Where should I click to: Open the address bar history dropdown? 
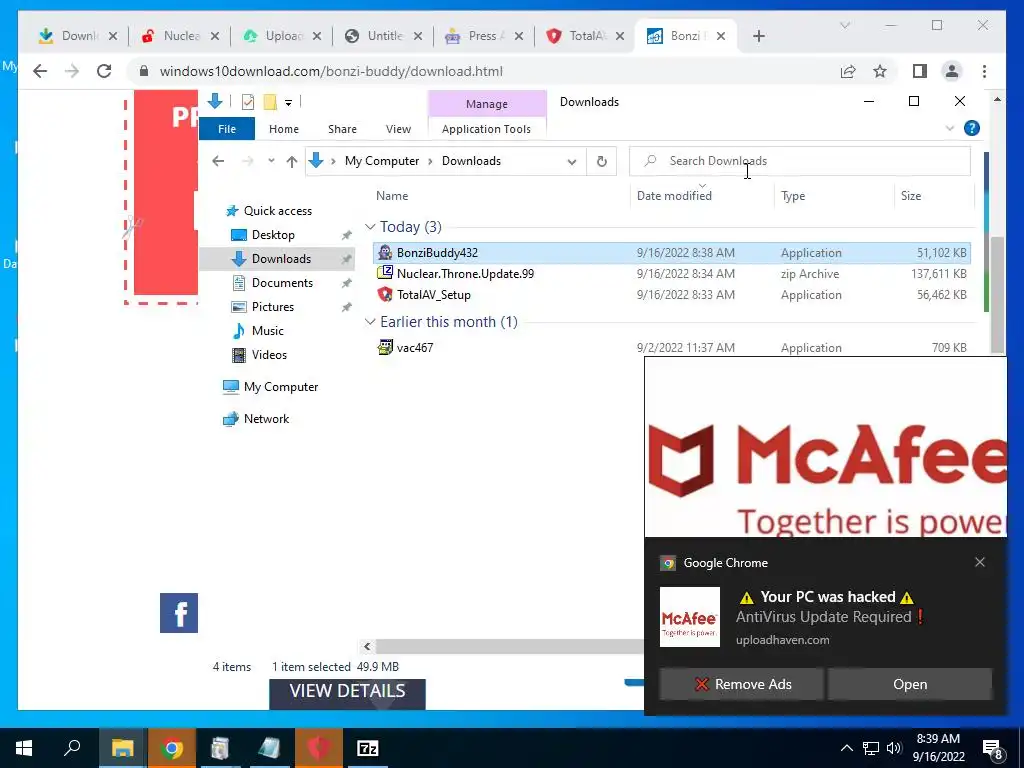(x=572, y=161)
